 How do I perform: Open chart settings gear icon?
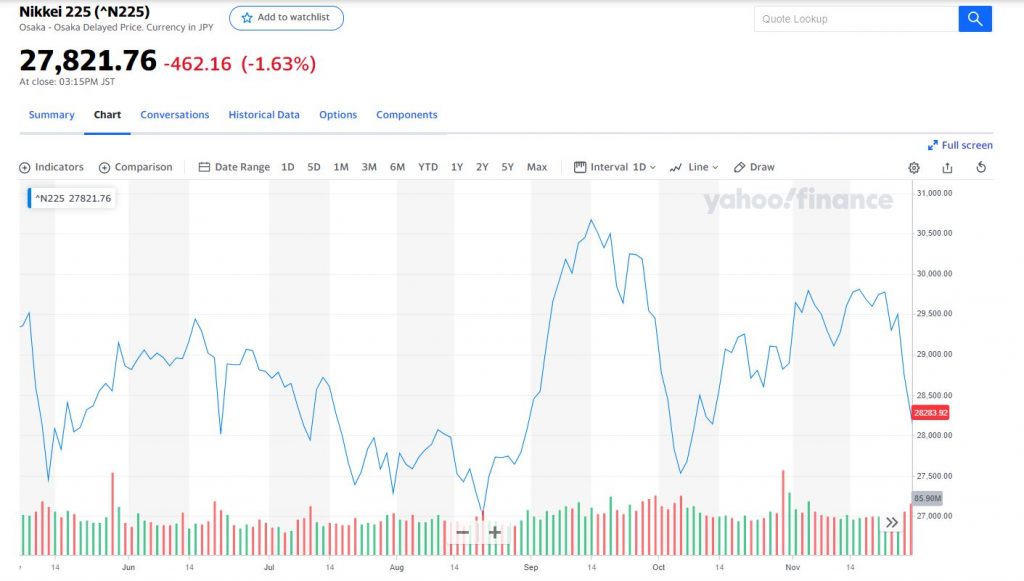pyautogui.click(x=914, y=168)
